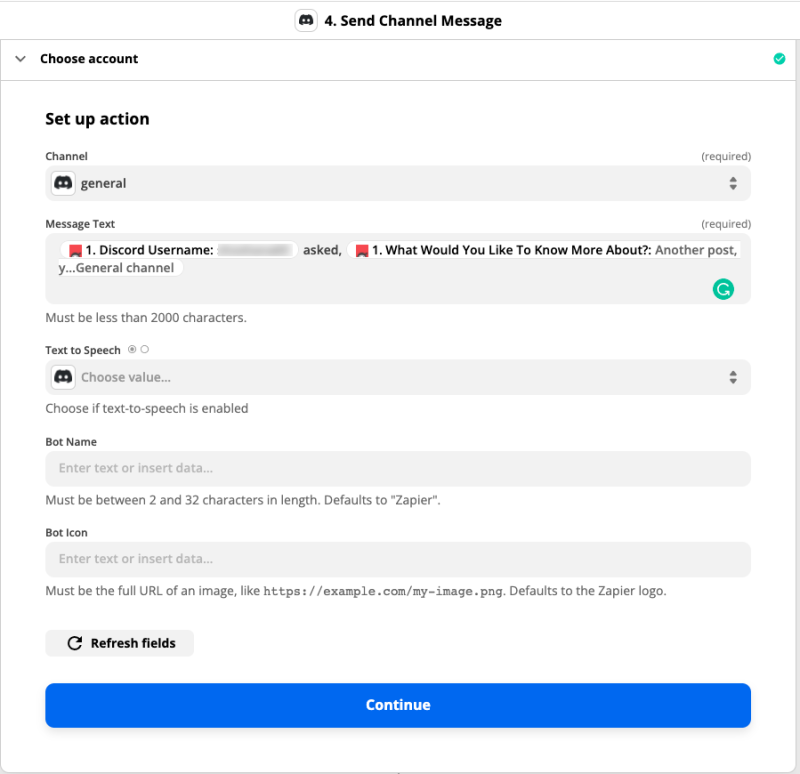
Task: Open the Channel dropdown showing general
Action: 398,183
